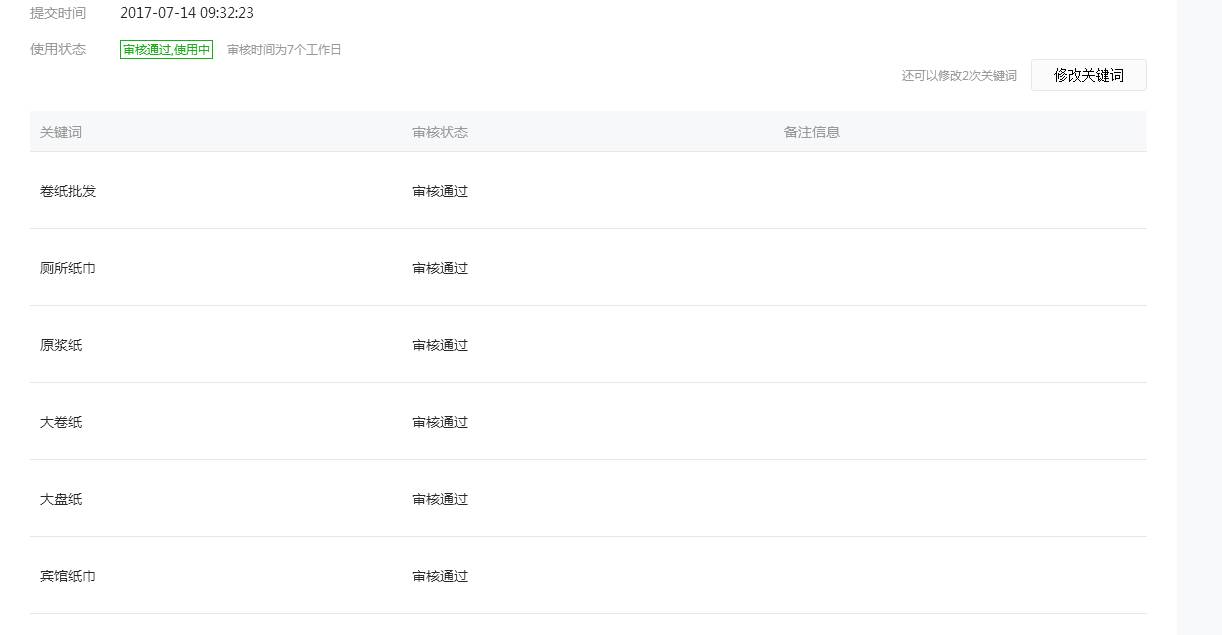Select the 审核通过 status beside 宾馆纸巾
This screenshot has width=1222, height=635.
point(440,576)
